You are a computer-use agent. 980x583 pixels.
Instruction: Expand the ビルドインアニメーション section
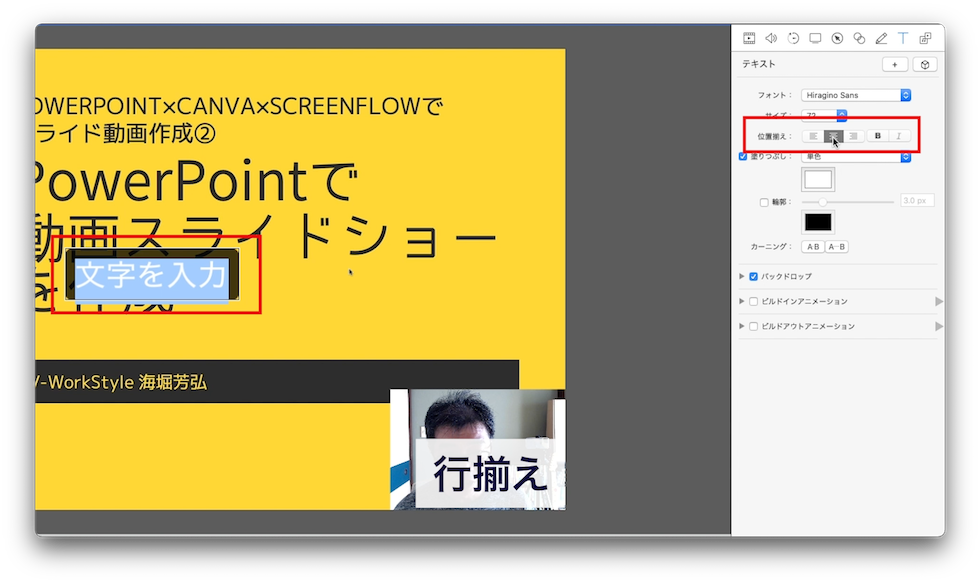click(x=742, y=302)
